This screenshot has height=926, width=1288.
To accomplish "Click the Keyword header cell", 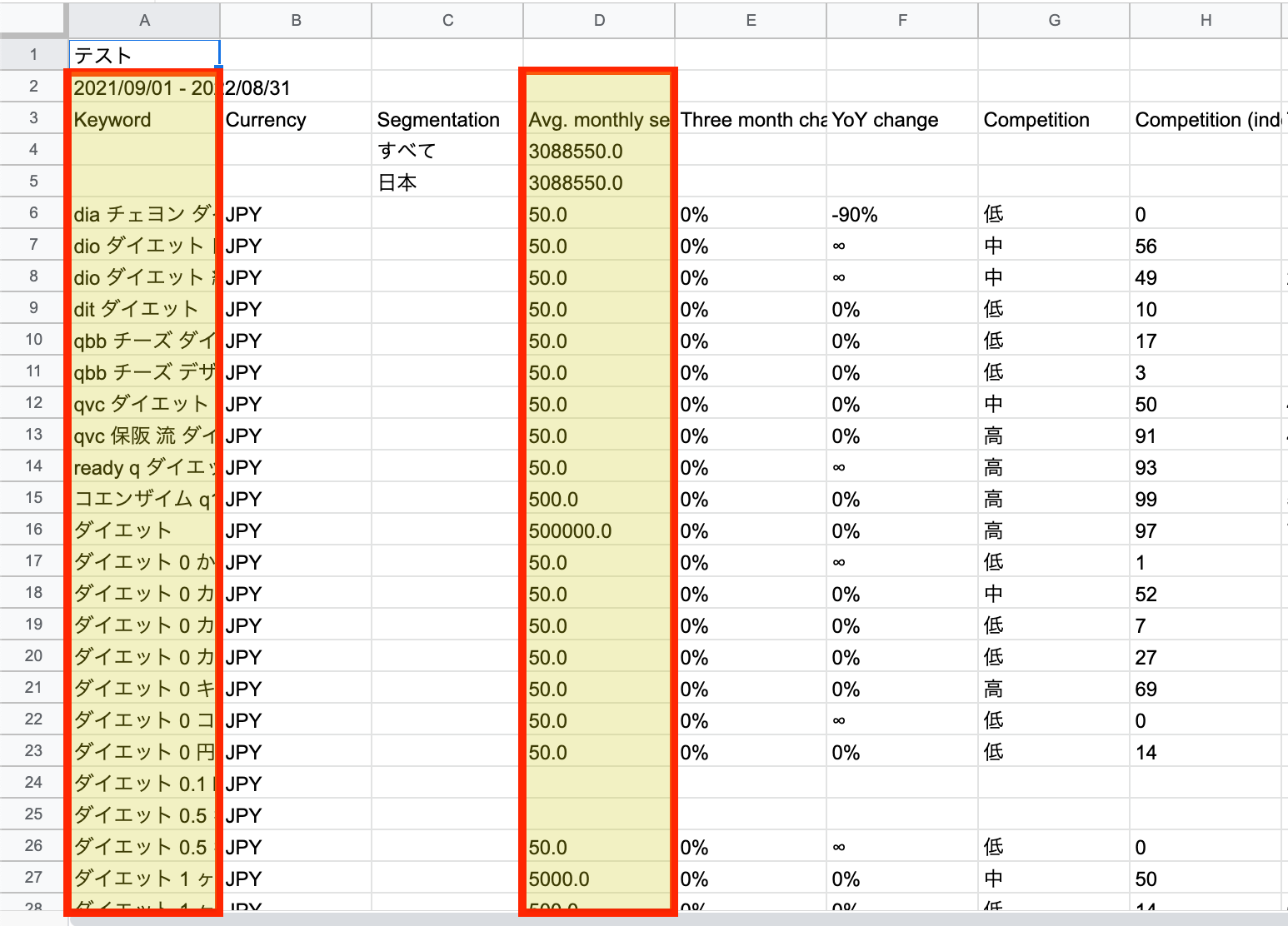I will (x=144, y=119).
